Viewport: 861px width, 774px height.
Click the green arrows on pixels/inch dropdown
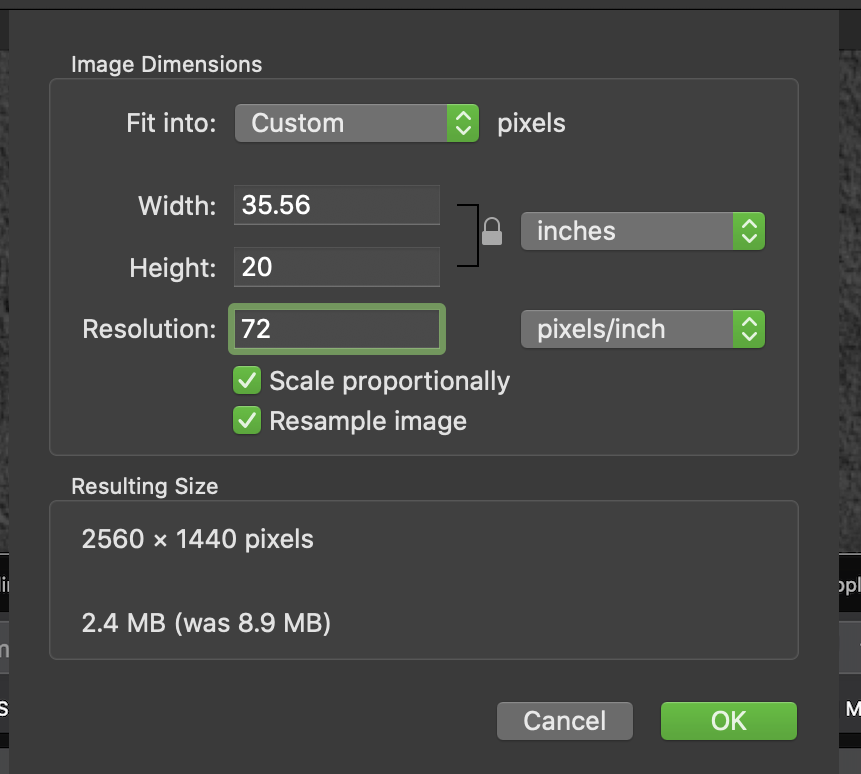[x=748, y=329]
